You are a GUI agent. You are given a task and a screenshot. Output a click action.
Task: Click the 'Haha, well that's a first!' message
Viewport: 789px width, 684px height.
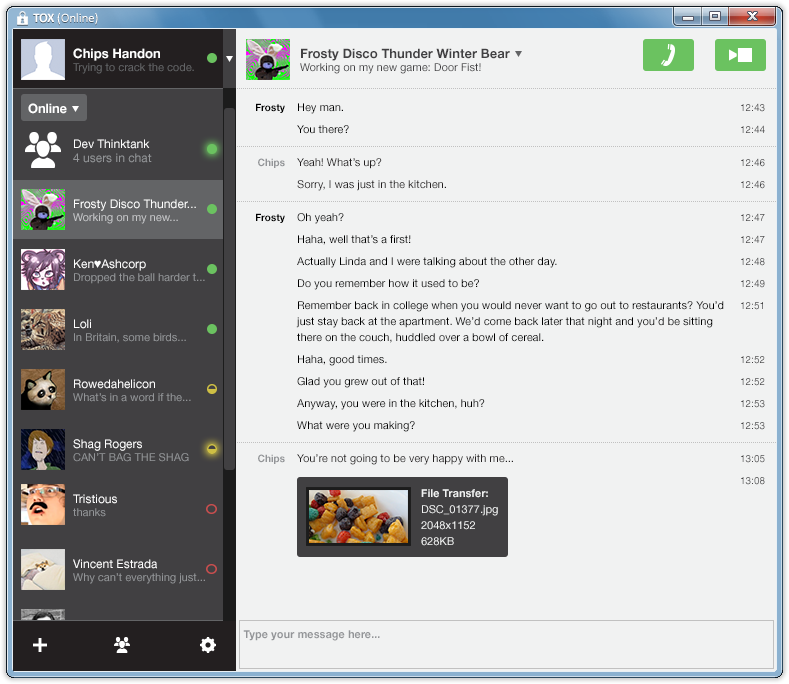[354, 240]
